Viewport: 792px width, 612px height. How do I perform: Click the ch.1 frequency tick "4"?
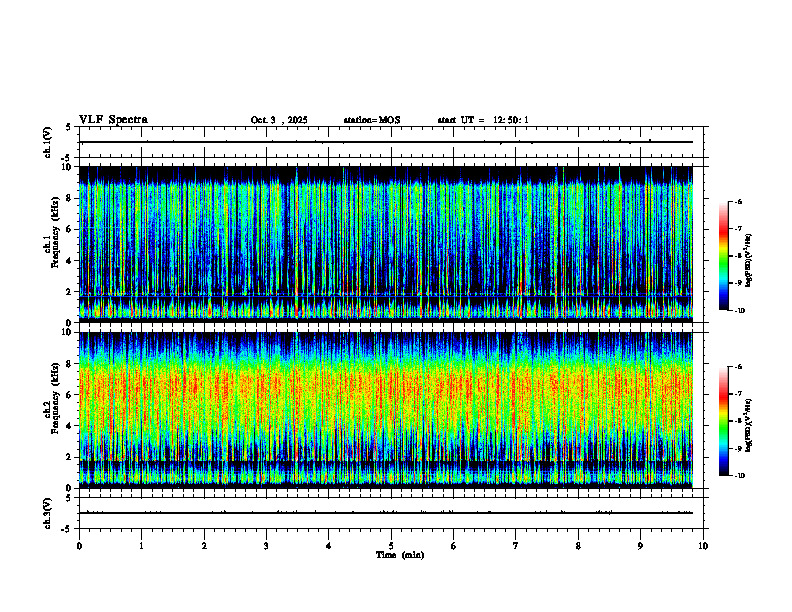[x=71, y=261]
